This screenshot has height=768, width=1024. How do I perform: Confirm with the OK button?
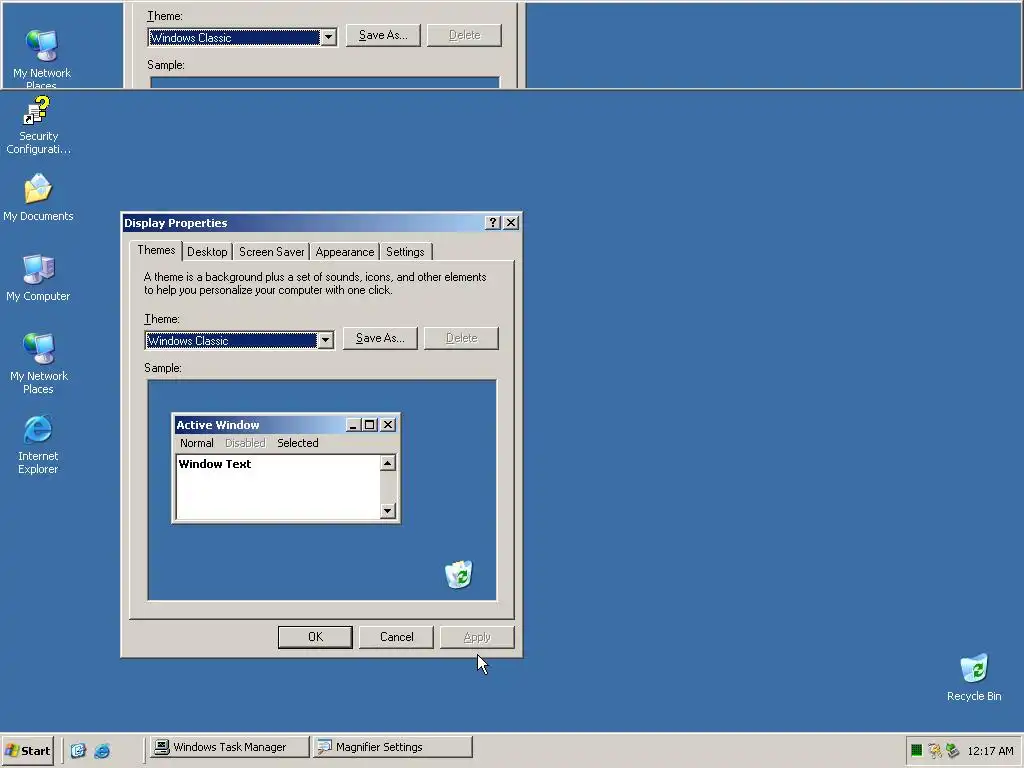click(315, 637)
